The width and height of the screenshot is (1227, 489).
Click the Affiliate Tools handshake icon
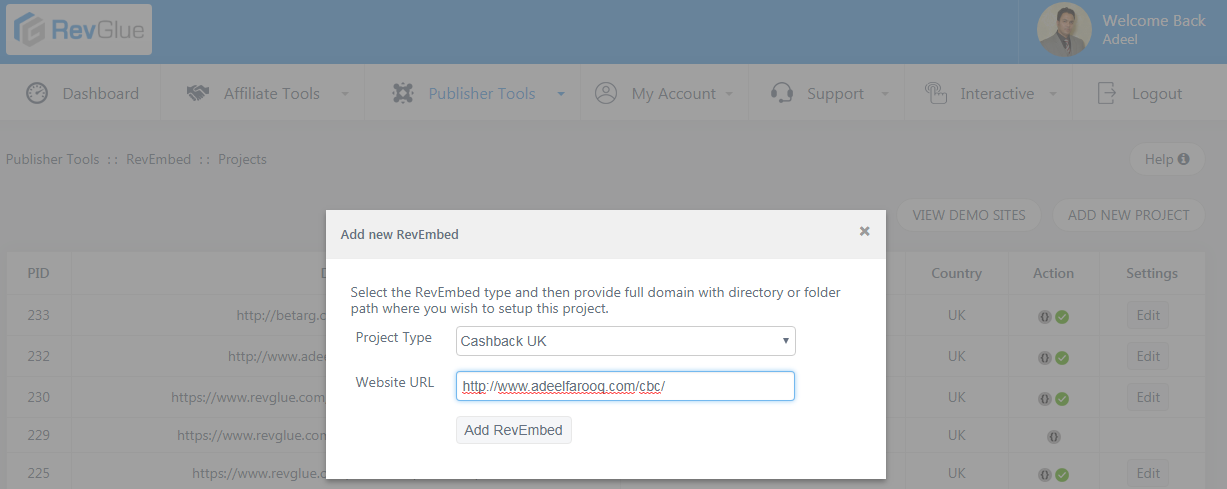(x=198, y=93)
